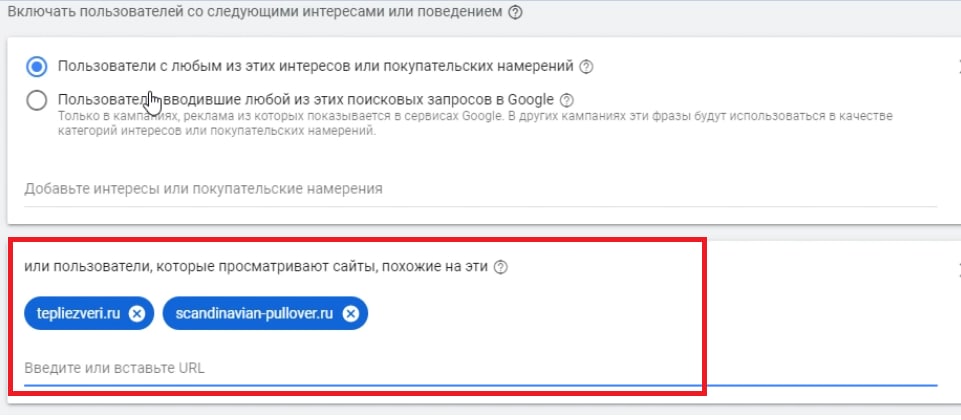Select the Google search queries radio button
This screenshot has width=961, height=420.
click(x=37, y=100)
